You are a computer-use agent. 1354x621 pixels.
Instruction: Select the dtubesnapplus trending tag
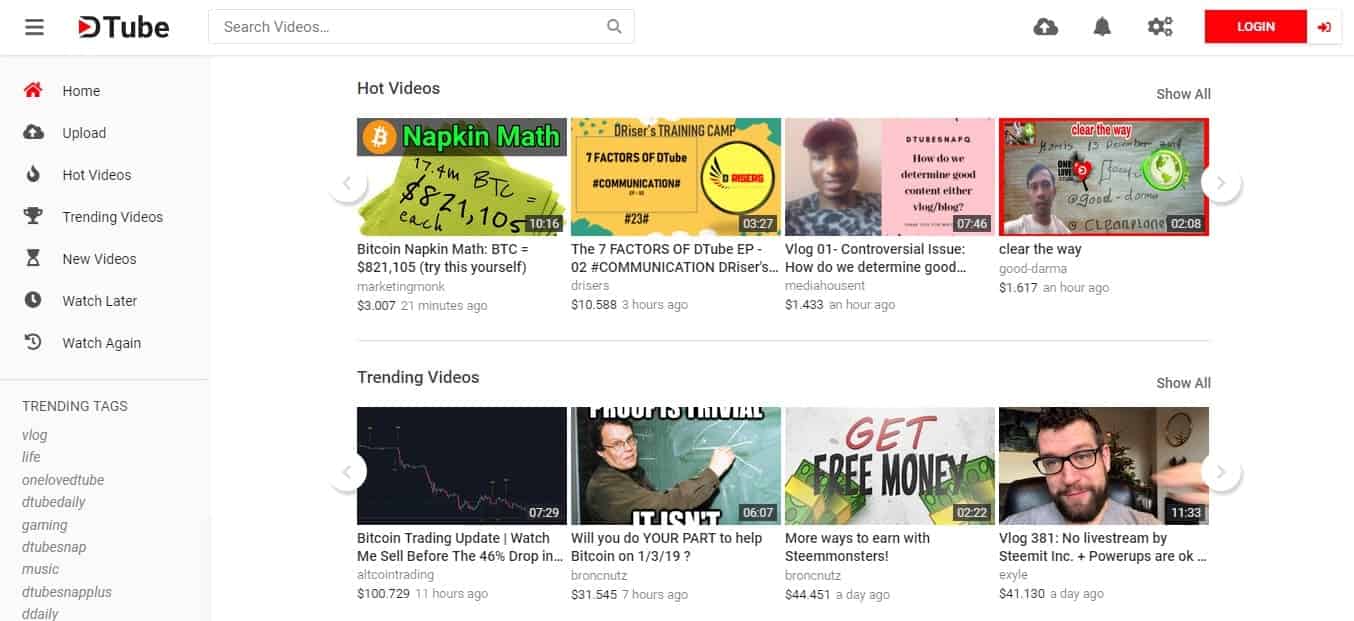67,592
